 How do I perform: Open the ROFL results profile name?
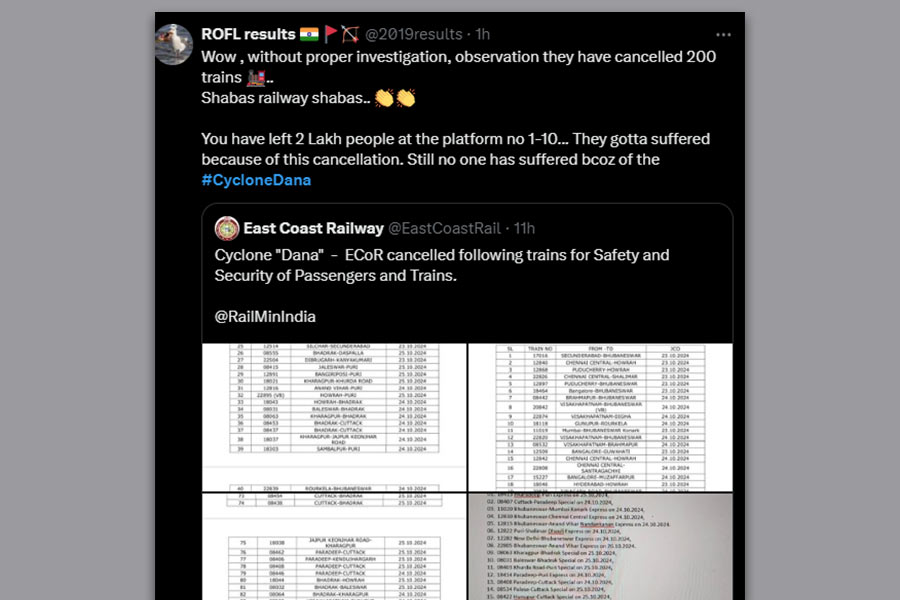coord(248,34)
